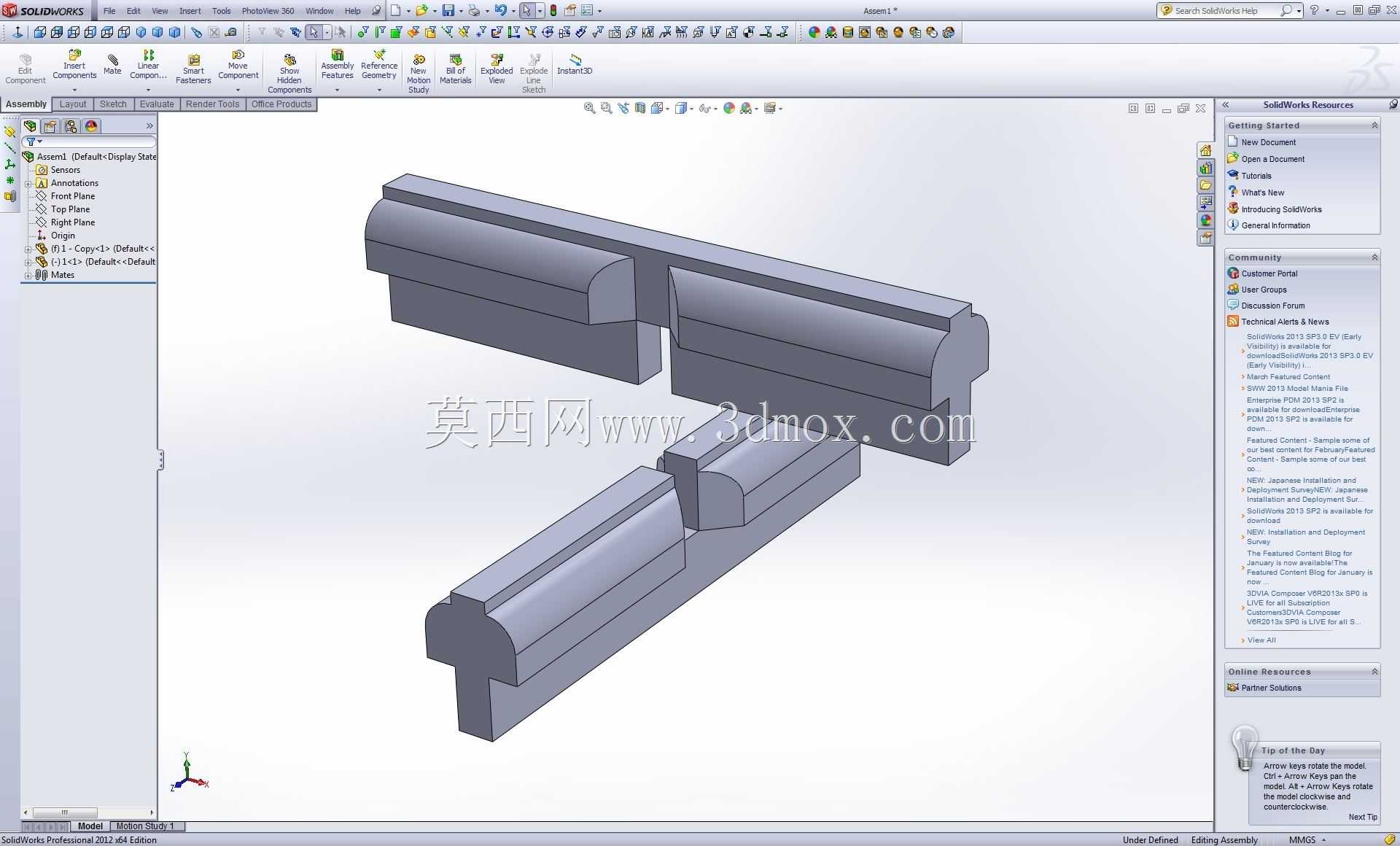This screenshot has height=846, width=1400.
Task: Open the Discussion Forum link
Action: coord(1273,306)
